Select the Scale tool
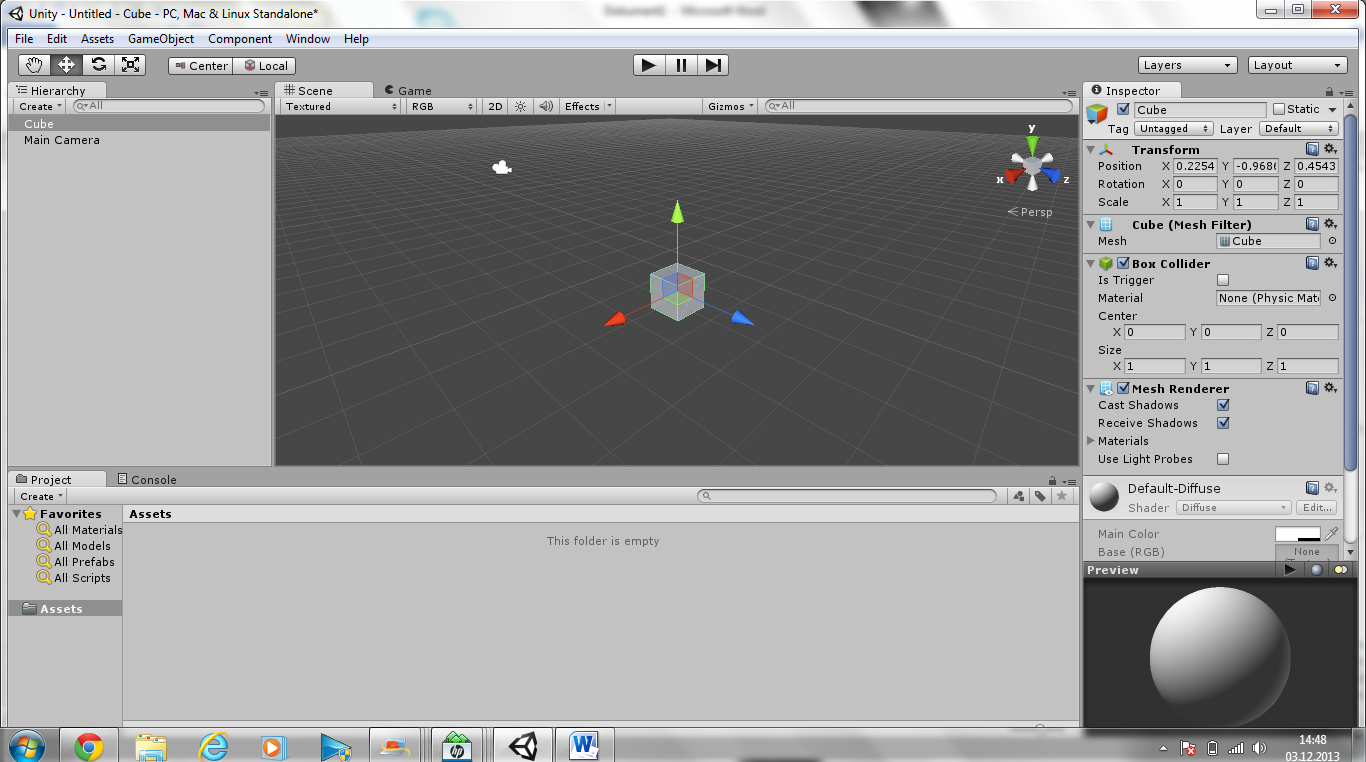 130,65
